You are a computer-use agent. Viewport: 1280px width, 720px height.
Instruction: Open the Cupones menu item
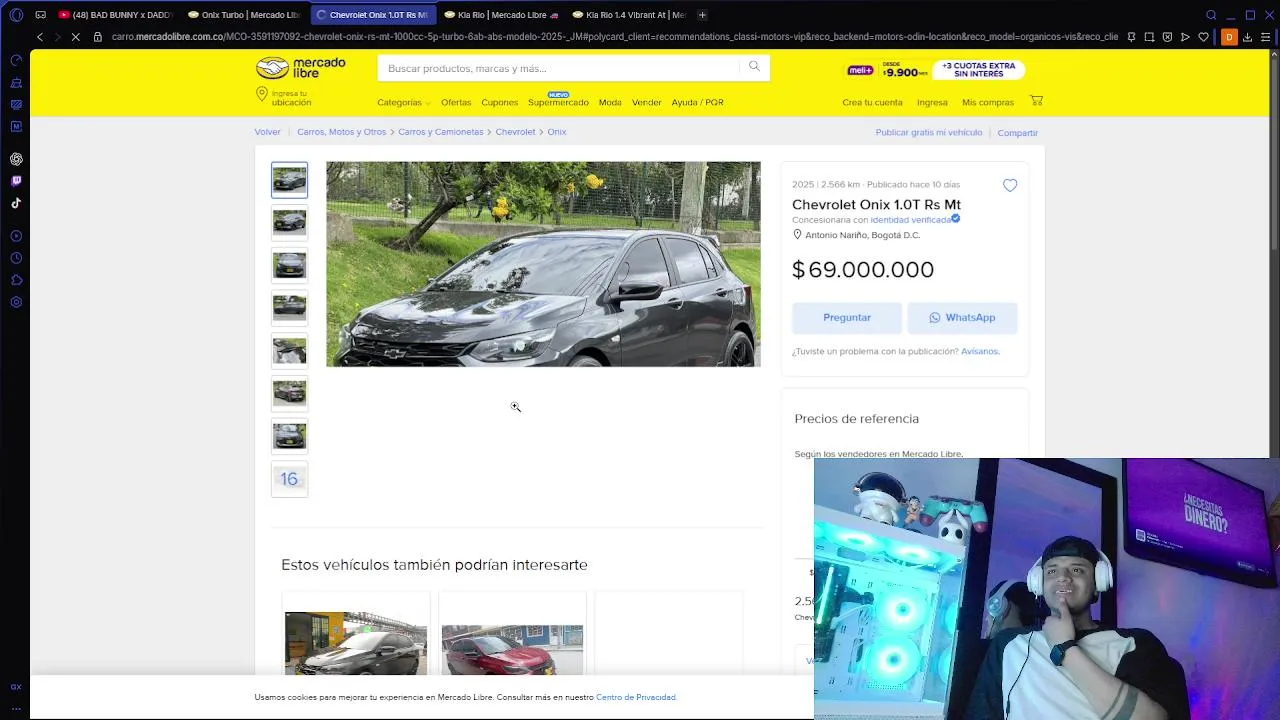pyautogui.click(x=499, y=102)
